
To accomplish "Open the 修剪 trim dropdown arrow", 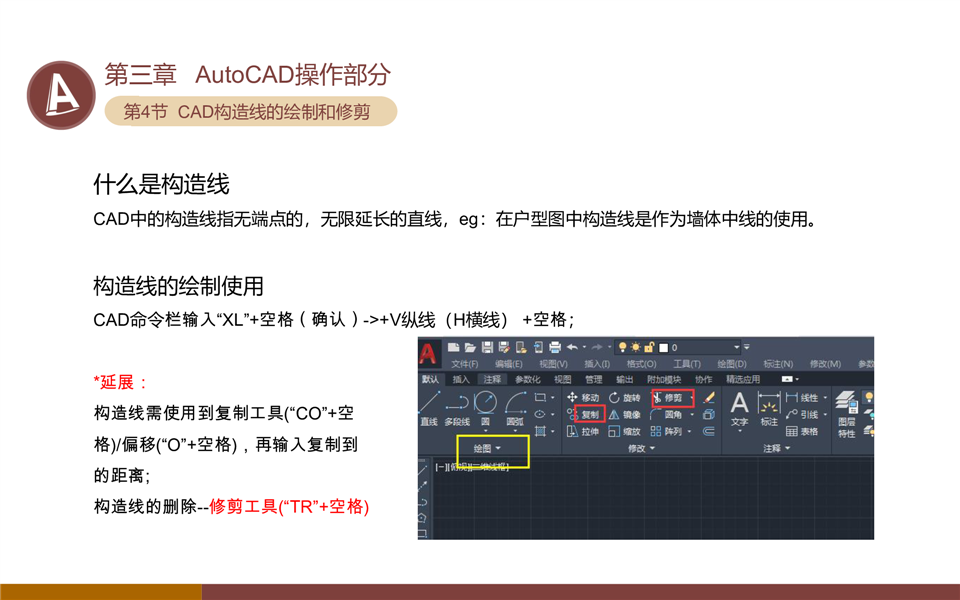I will pos(692,398).
